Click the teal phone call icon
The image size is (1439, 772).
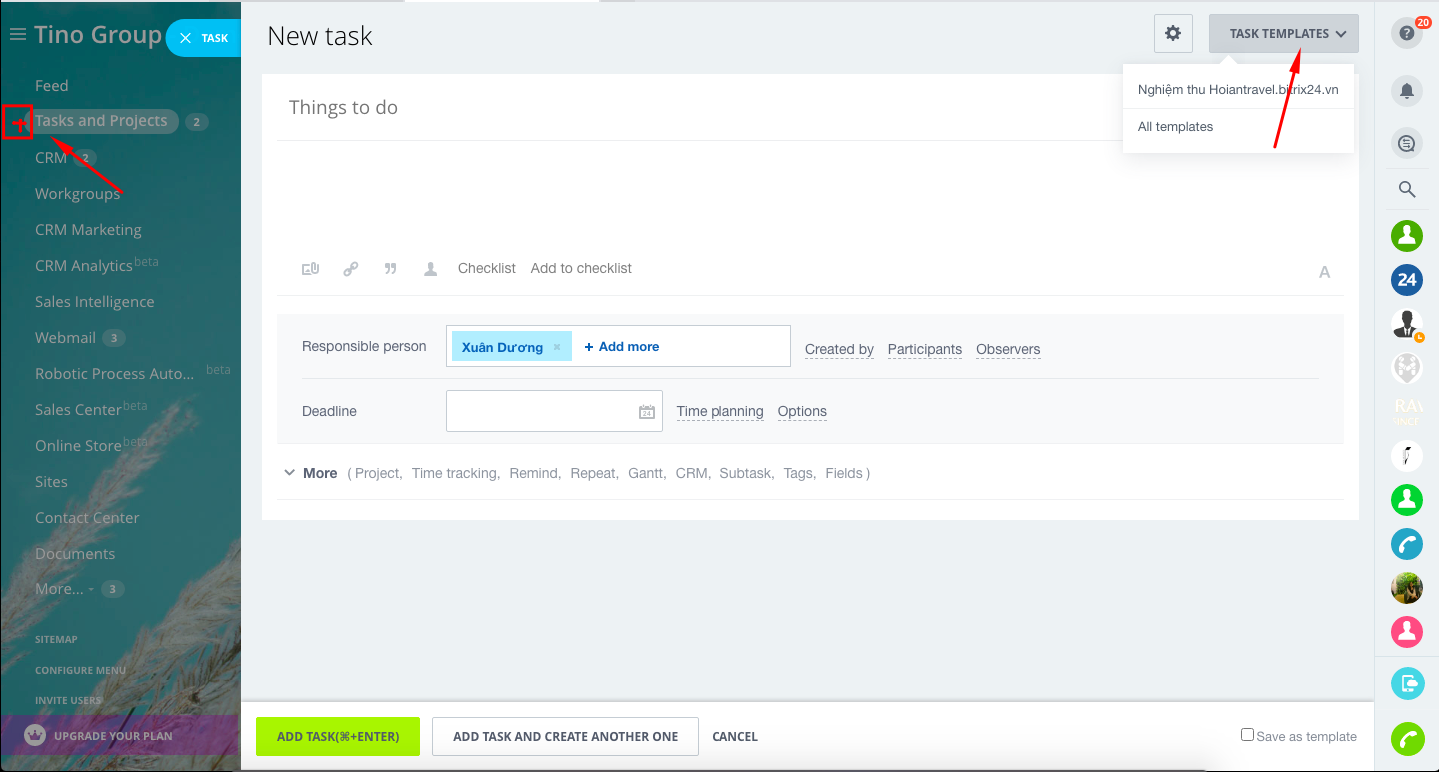point(1407,543)
